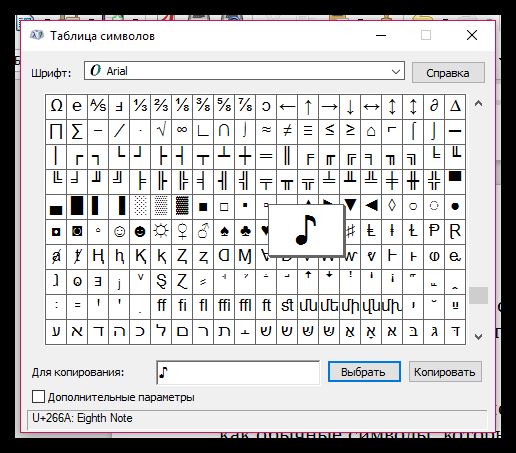This screenshot has width=516, height=453.
Task: Pick the one-third fraction character
Action: (140, 106)
